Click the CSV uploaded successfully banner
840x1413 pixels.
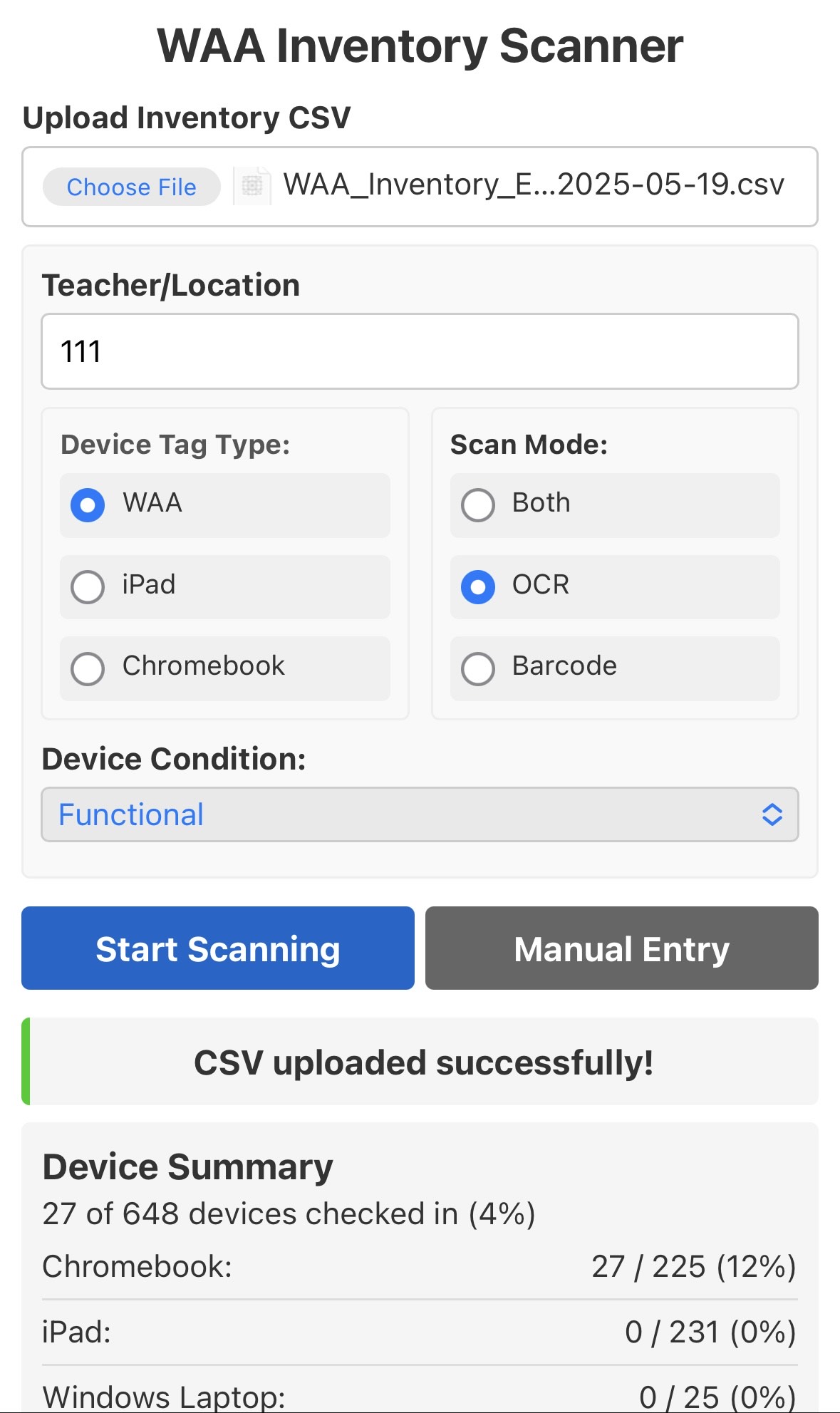[x=420, y=1062]
